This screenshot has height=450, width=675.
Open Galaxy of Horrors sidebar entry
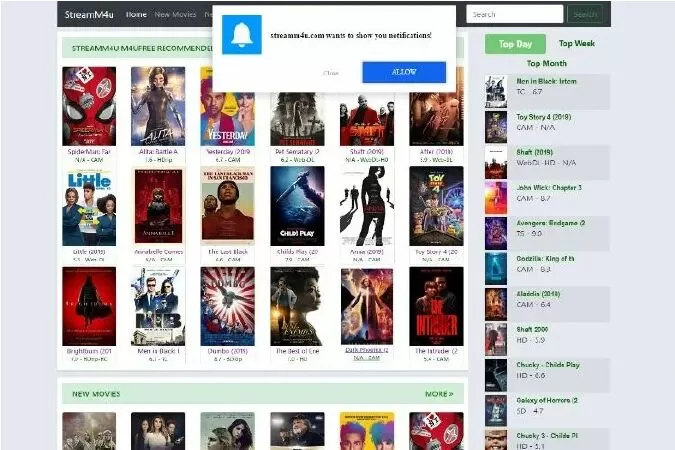pos(547,410)
